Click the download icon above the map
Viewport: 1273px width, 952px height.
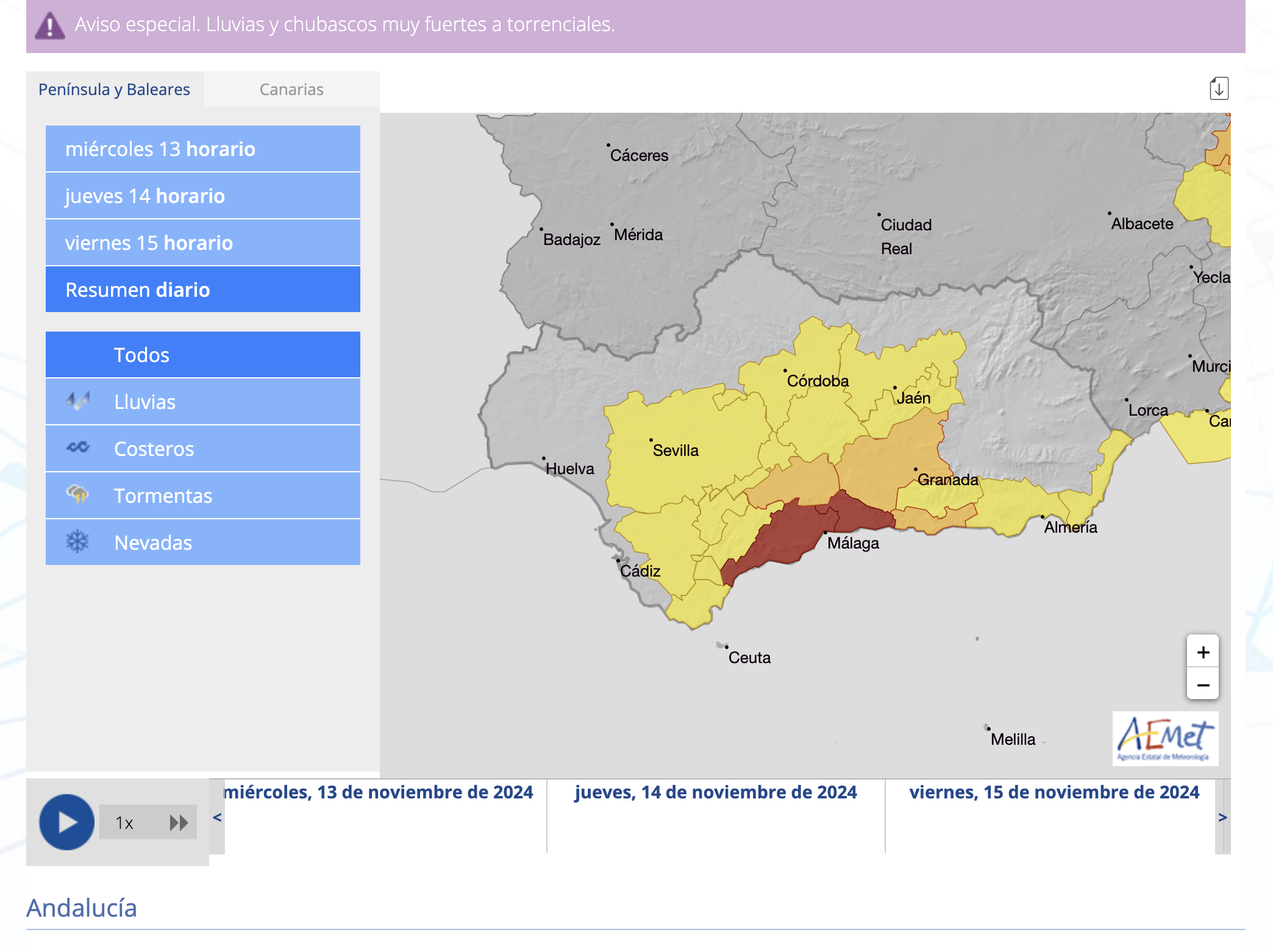(1219, 89)
